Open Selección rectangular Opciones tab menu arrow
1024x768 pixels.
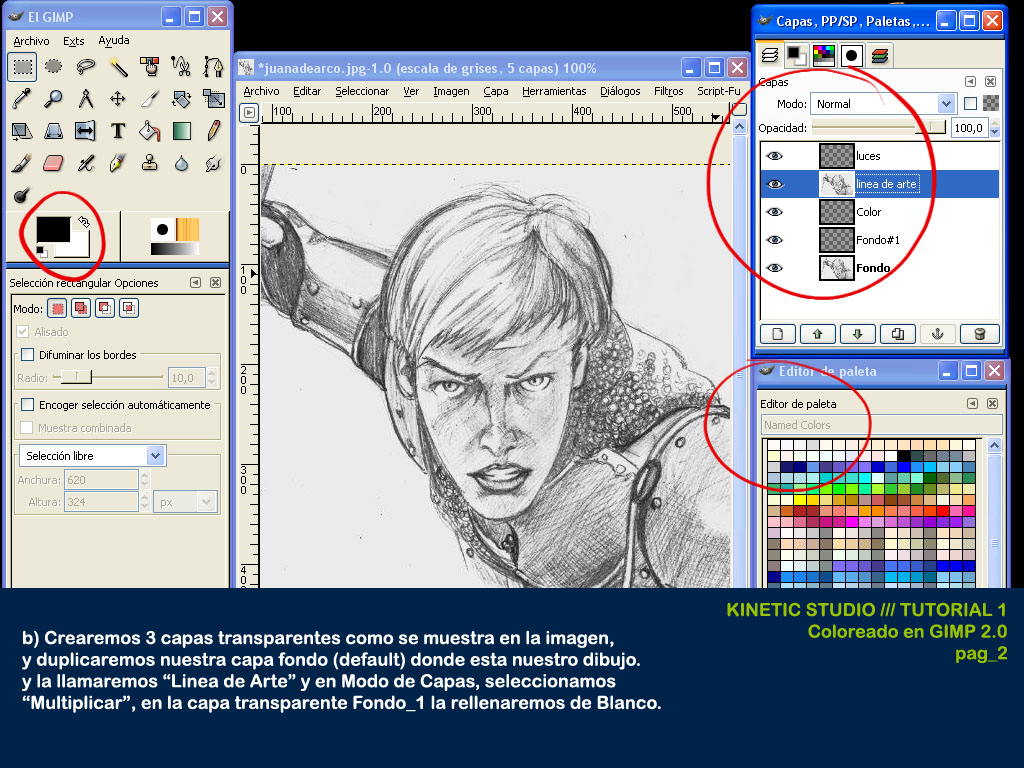pos(195,283)
